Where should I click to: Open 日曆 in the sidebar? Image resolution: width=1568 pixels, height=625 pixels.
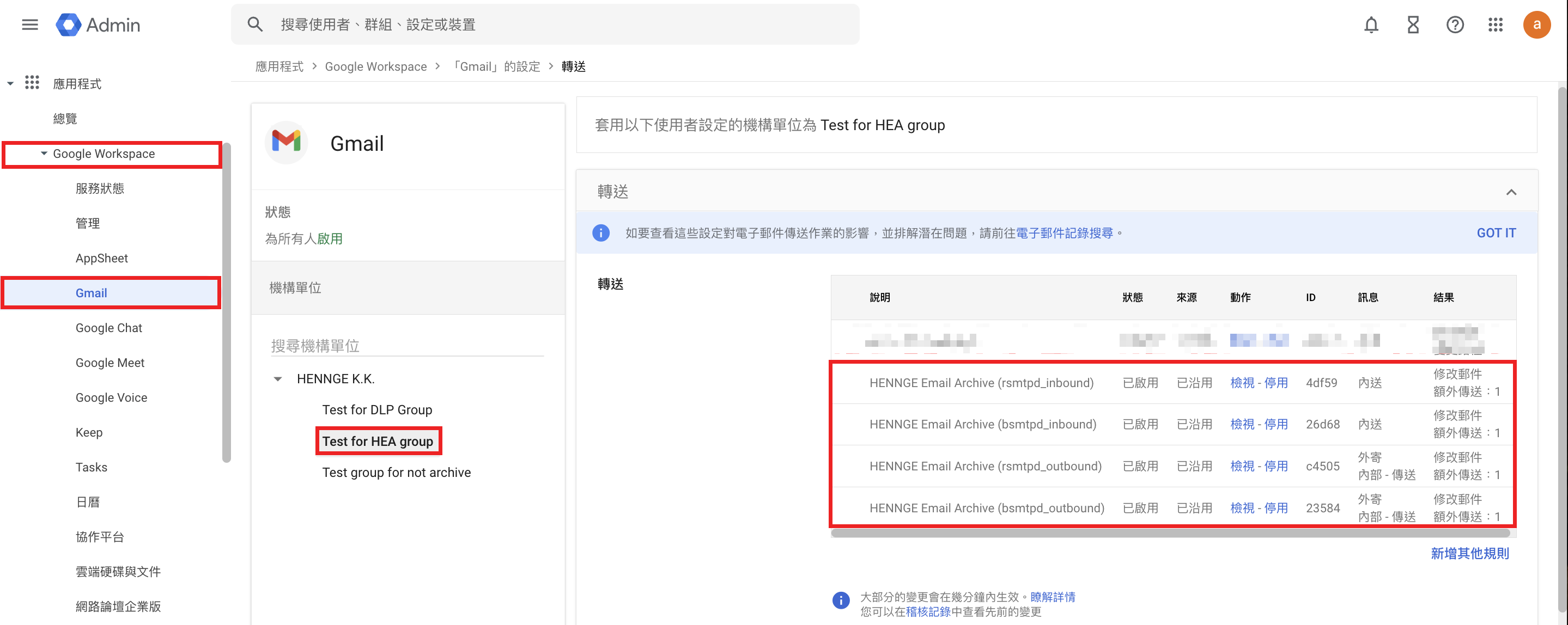click(x=88, y=502)
